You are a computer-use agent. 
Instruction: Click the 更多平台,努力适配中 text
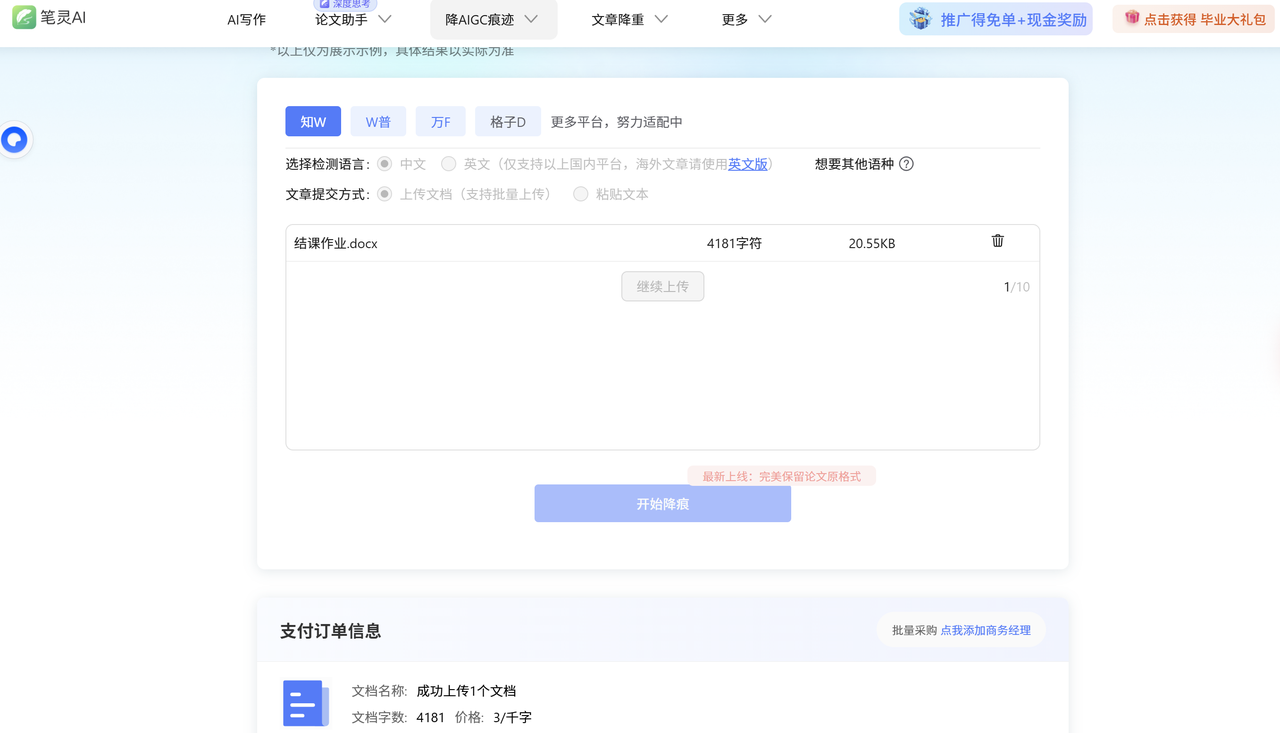pos(617,122)
